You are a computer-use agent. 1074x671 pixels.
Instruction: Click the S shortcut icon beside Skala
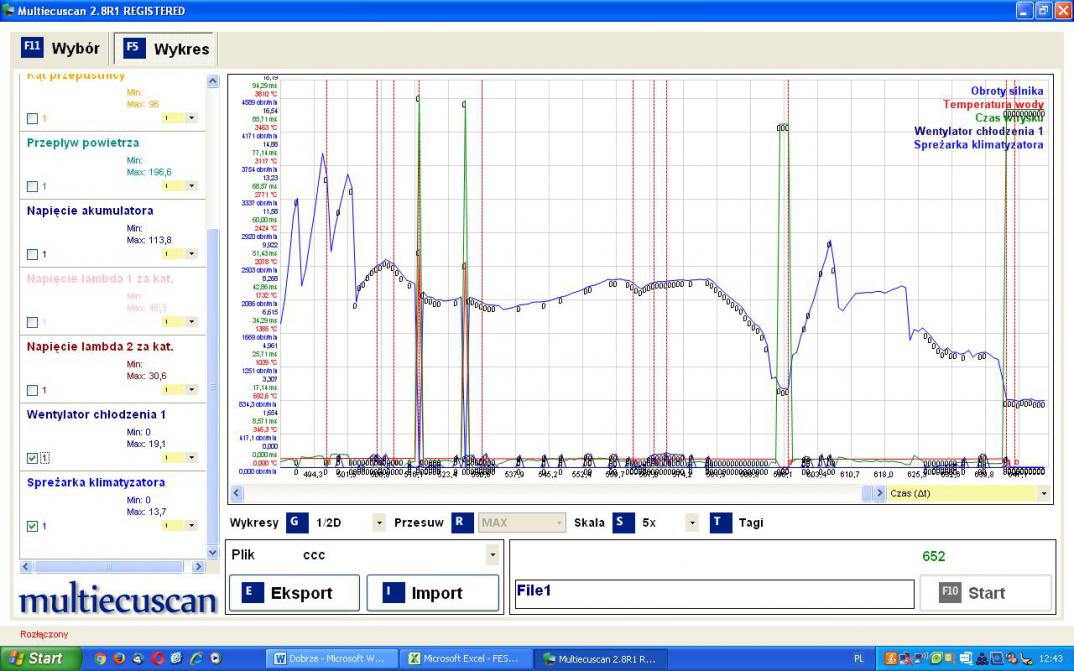(623, 522)
